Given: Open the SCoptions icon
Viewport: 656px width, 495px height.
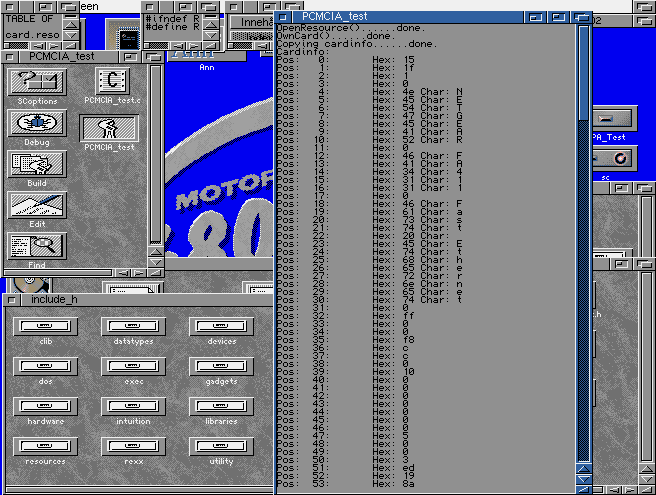Looking at the screenshot, I should [x=37, y=82].
